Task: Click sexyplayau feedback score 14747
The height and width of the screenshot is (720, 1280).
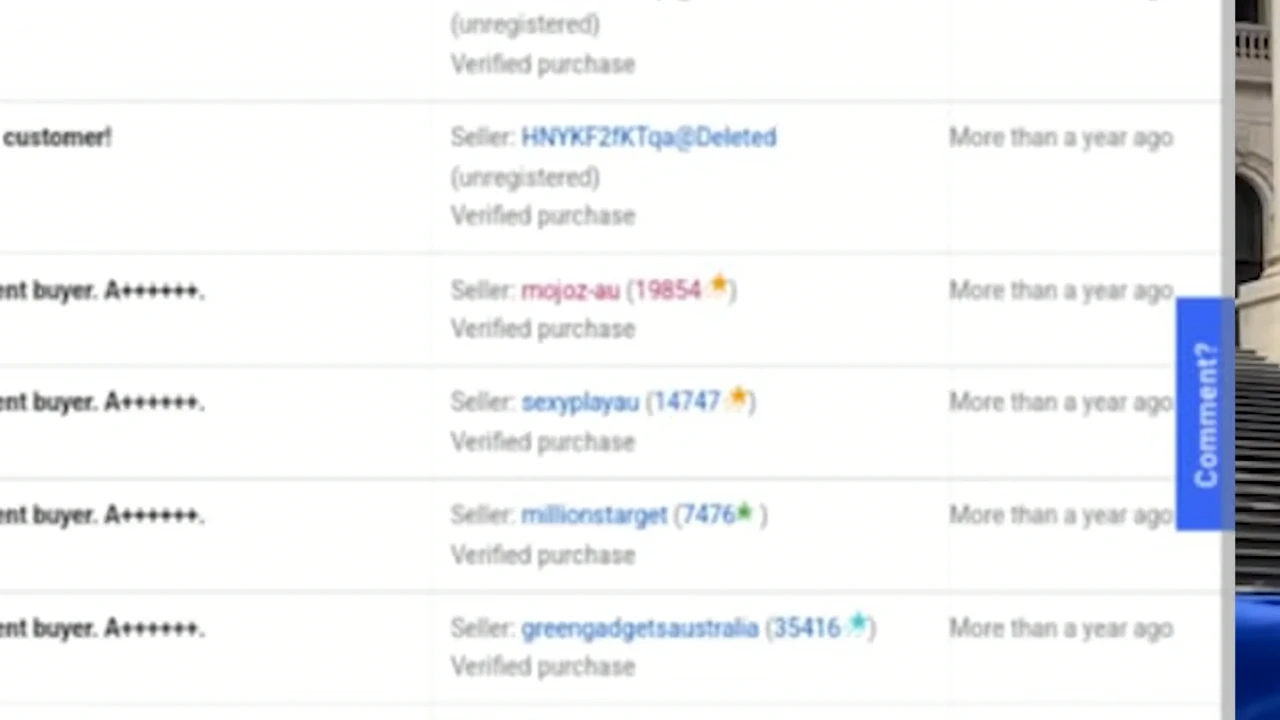Action: pyautogui.click(x=687, y=402)
